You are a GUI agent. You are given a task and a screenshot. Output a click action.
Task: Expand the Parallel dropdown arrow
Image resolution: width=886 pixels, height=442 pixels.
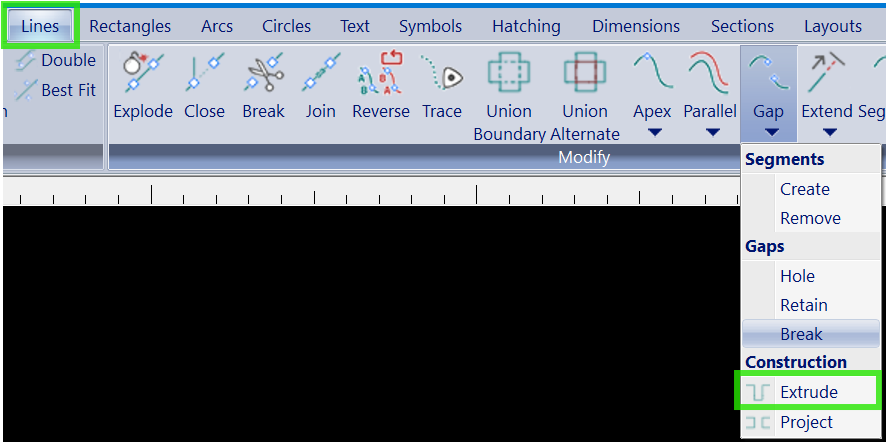(713, 133)
